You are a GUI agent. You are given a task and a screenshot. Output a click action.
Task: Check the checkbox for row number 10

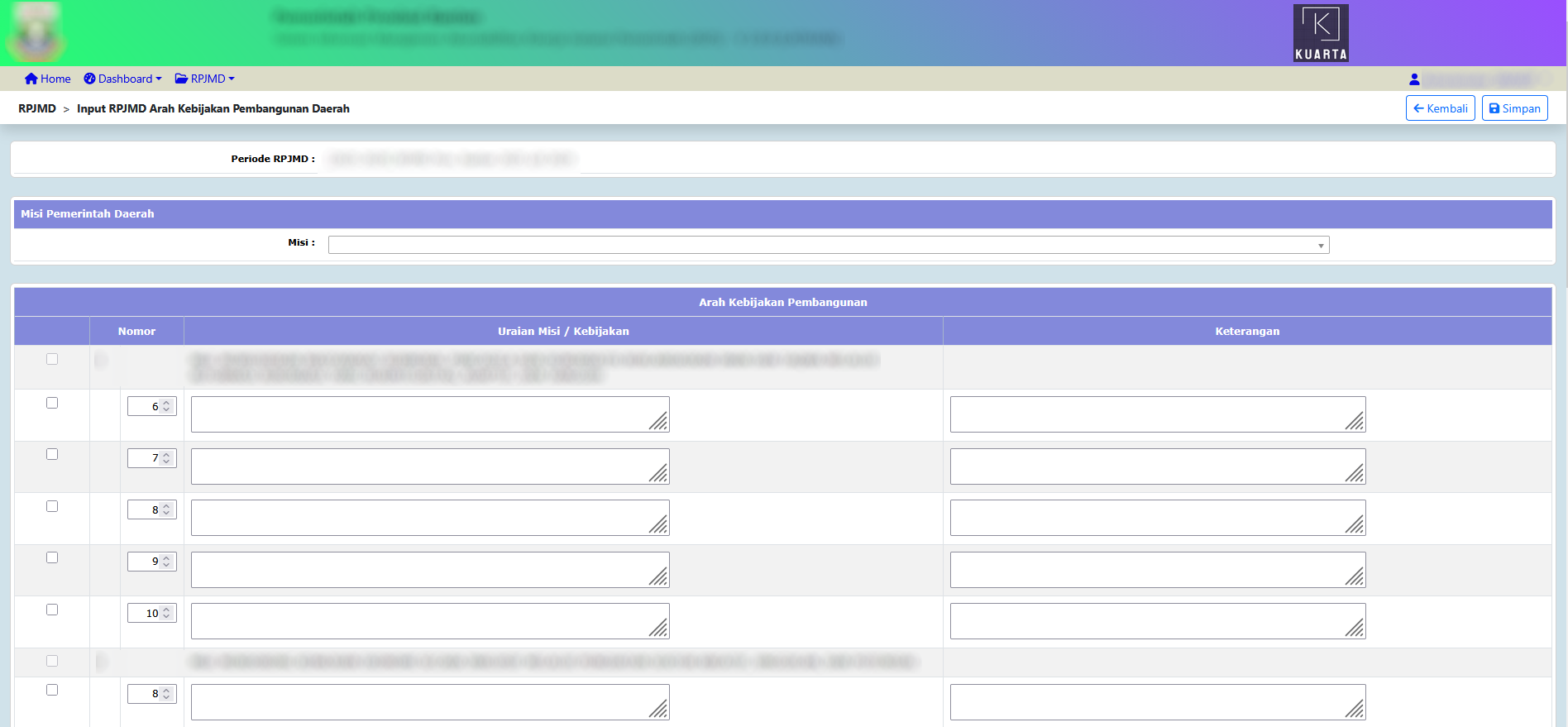(x=52, y=610)
